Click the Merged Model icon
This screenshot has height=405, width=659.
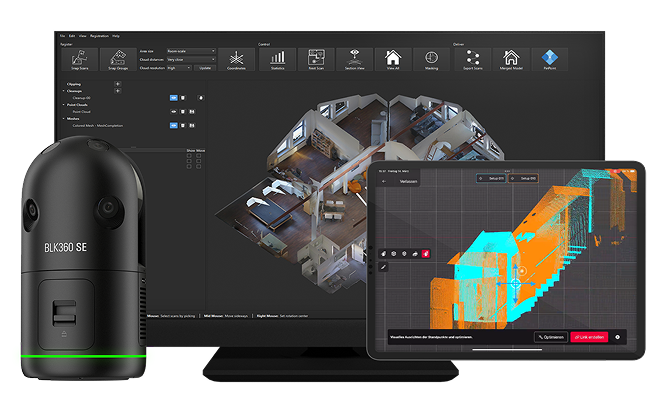[511, 59]
